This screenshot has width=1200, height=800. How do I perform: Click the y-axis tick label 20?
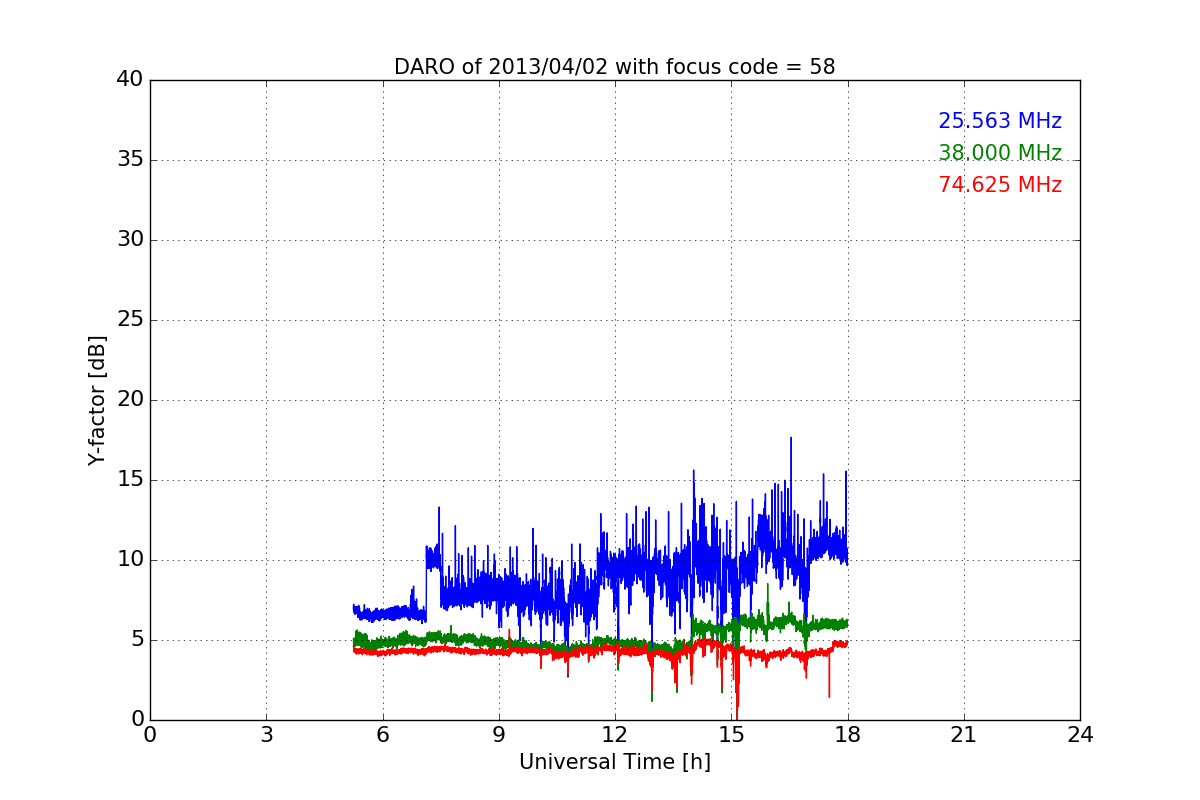[130, 400]
